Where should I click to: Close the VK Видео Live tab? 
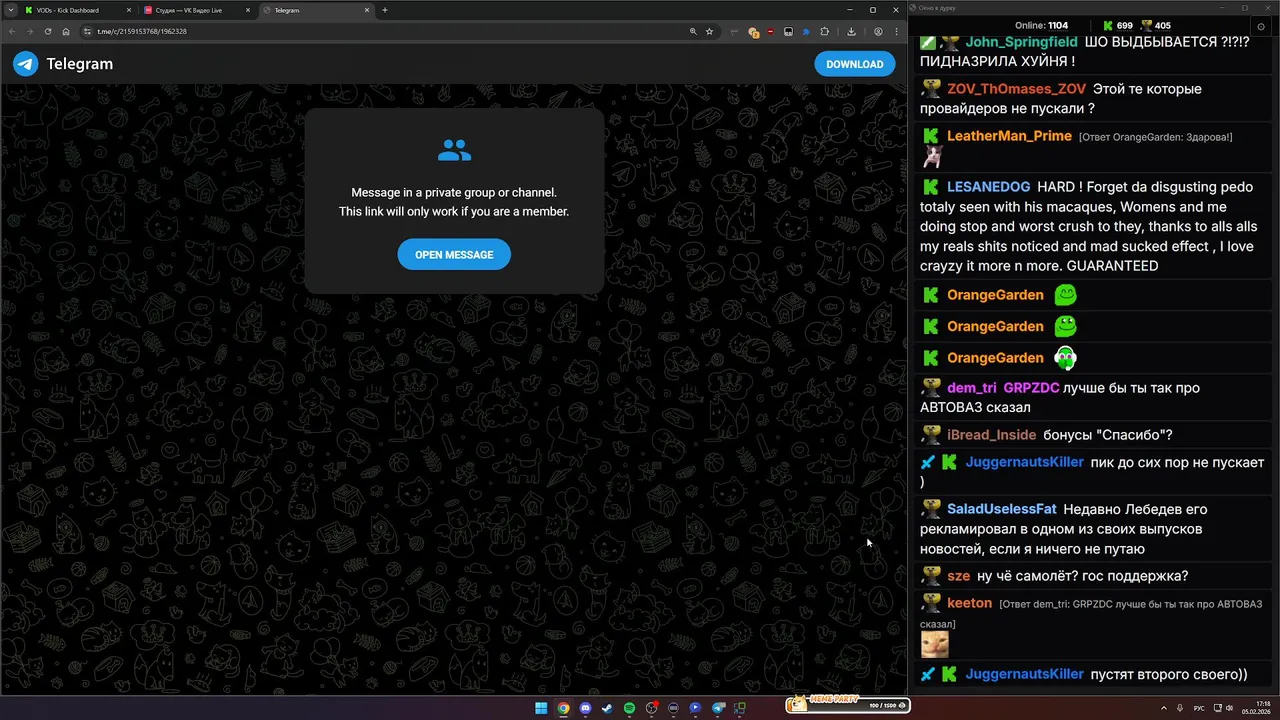point(248,10)
